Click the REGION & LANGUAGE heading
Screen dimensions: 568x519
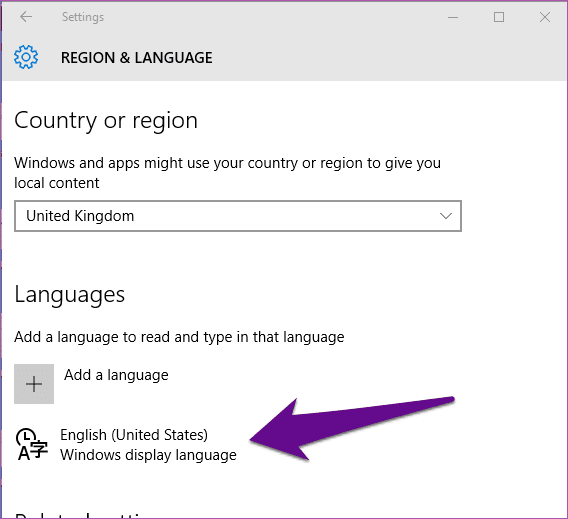click(x=137, y=58)
